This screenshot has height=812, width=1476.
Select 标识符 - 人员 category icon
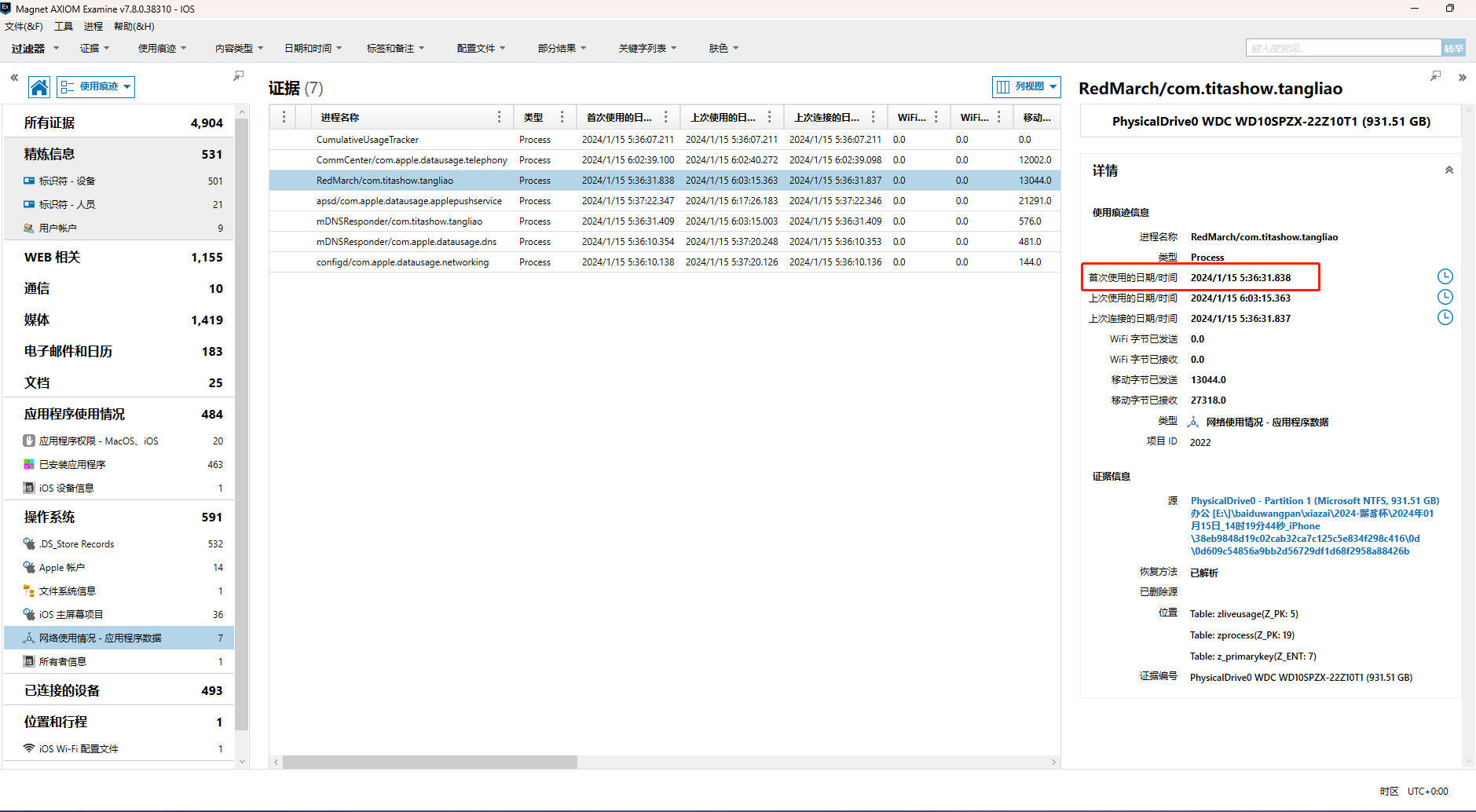click(29, 204)
